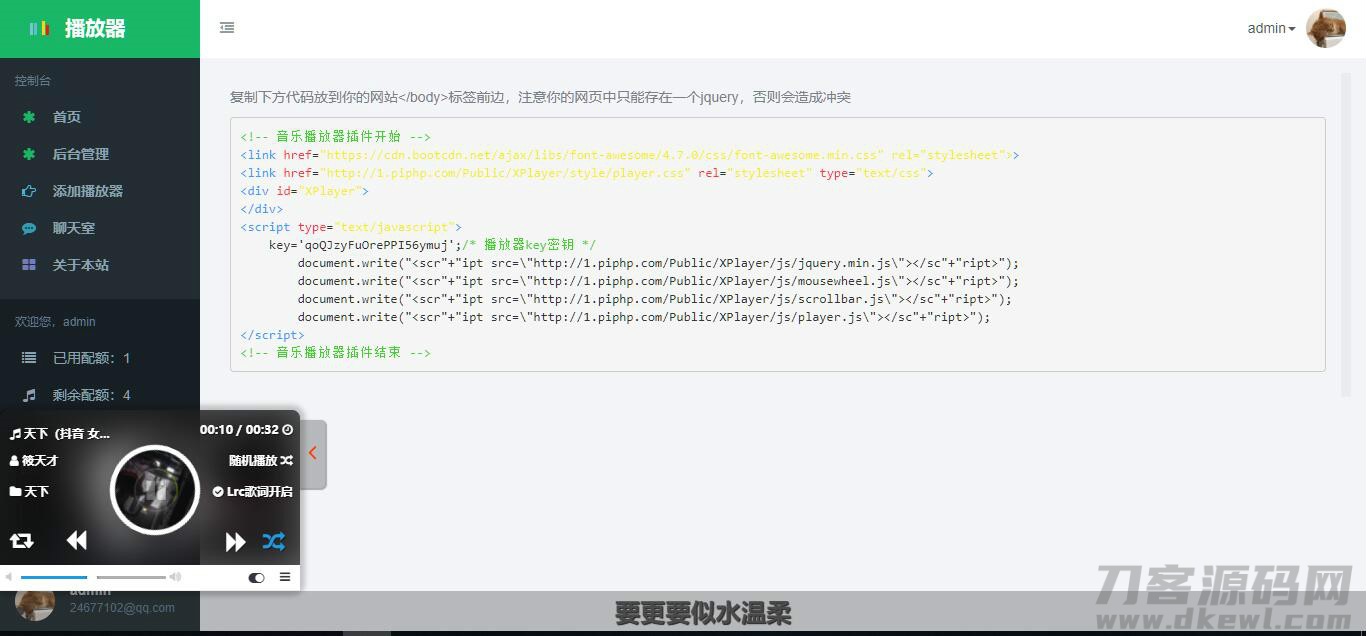Image resolution: width=1366 pixels, height=636 pixels.
Task: Enter the 聊天室 chat room
Action: click(x=74, y=228)
